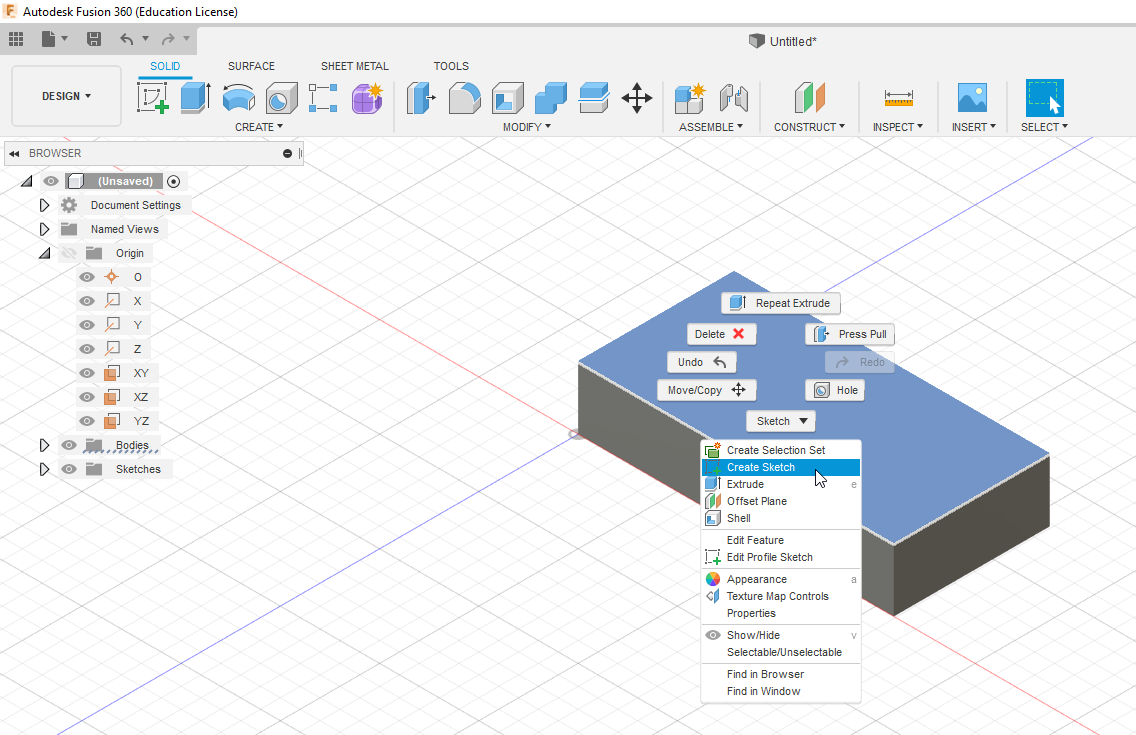Choose Appearance in the context menu
The image size is (1136, 735).
pyautogui.click(x=781, y=579)
